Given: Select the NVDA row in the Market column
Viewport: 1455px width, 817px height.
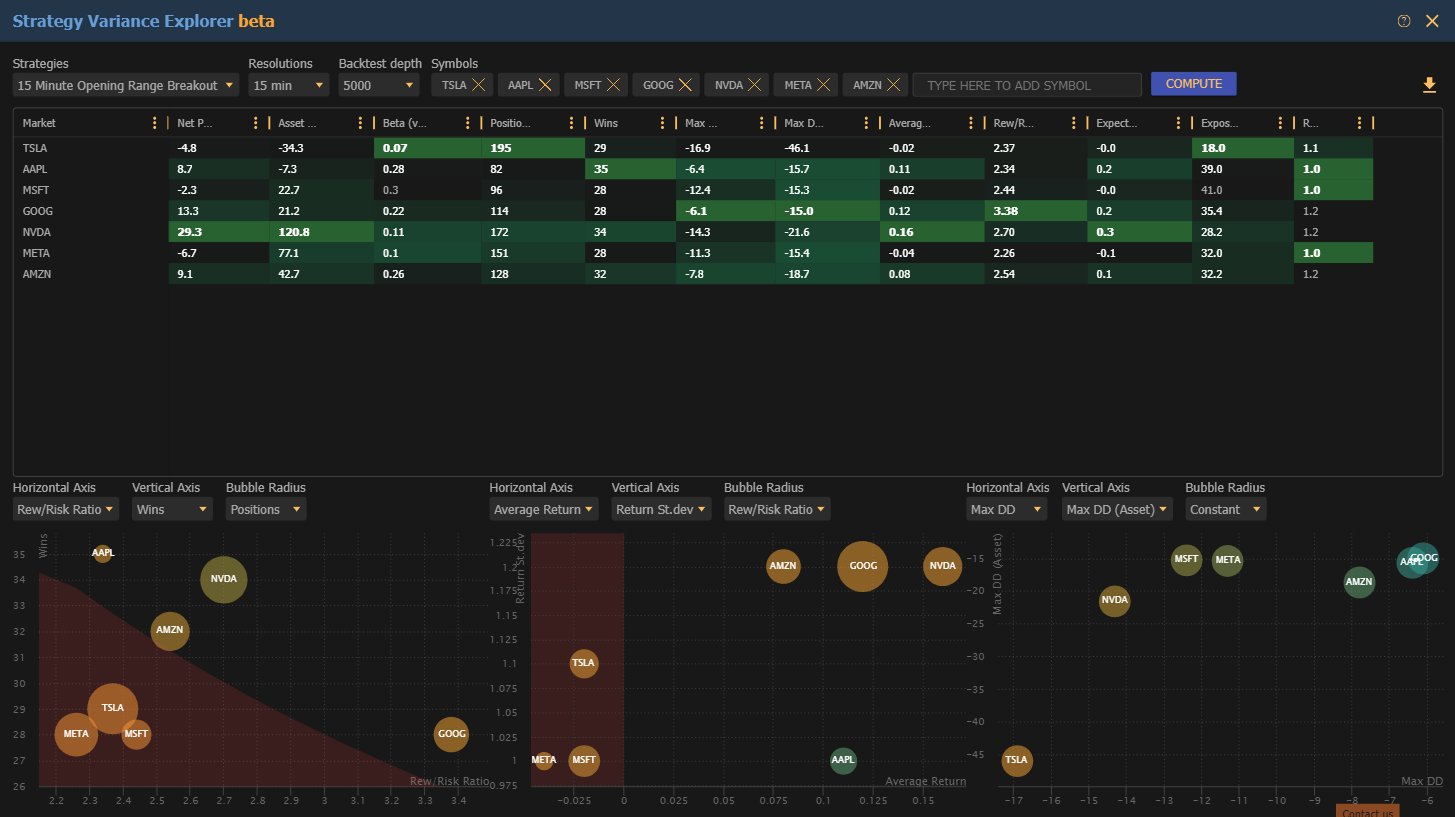Looking at the screenshot, I should click(91, 230).
